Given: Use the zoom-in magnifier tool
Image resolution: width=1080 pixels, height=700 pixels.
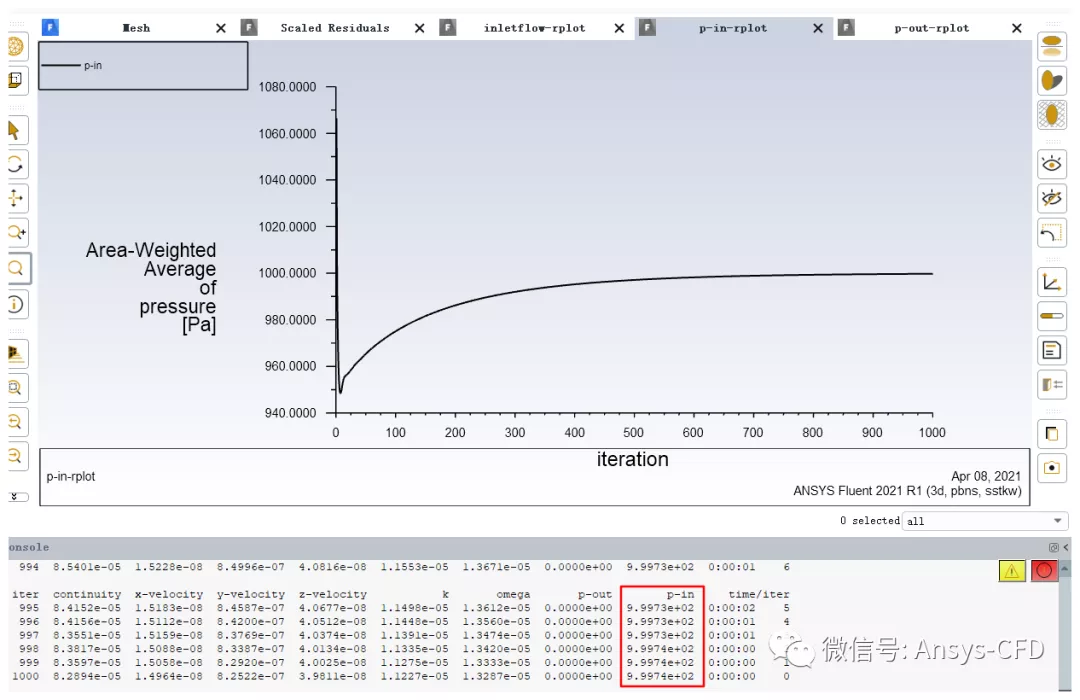Looking at the screenshot, I should [16, 232].
